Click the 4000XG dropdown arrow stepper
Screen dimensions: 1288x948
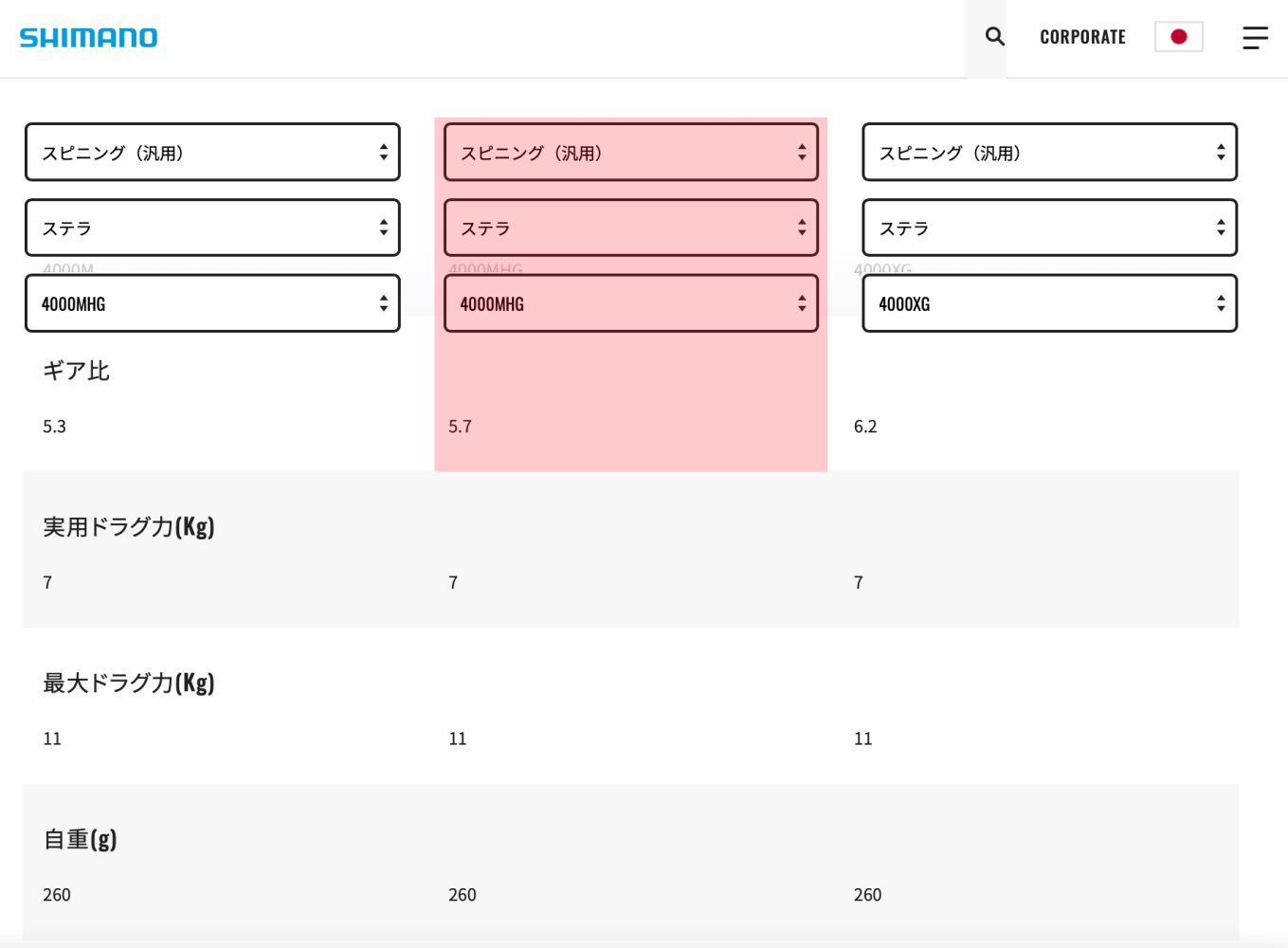coord(1221,303)
